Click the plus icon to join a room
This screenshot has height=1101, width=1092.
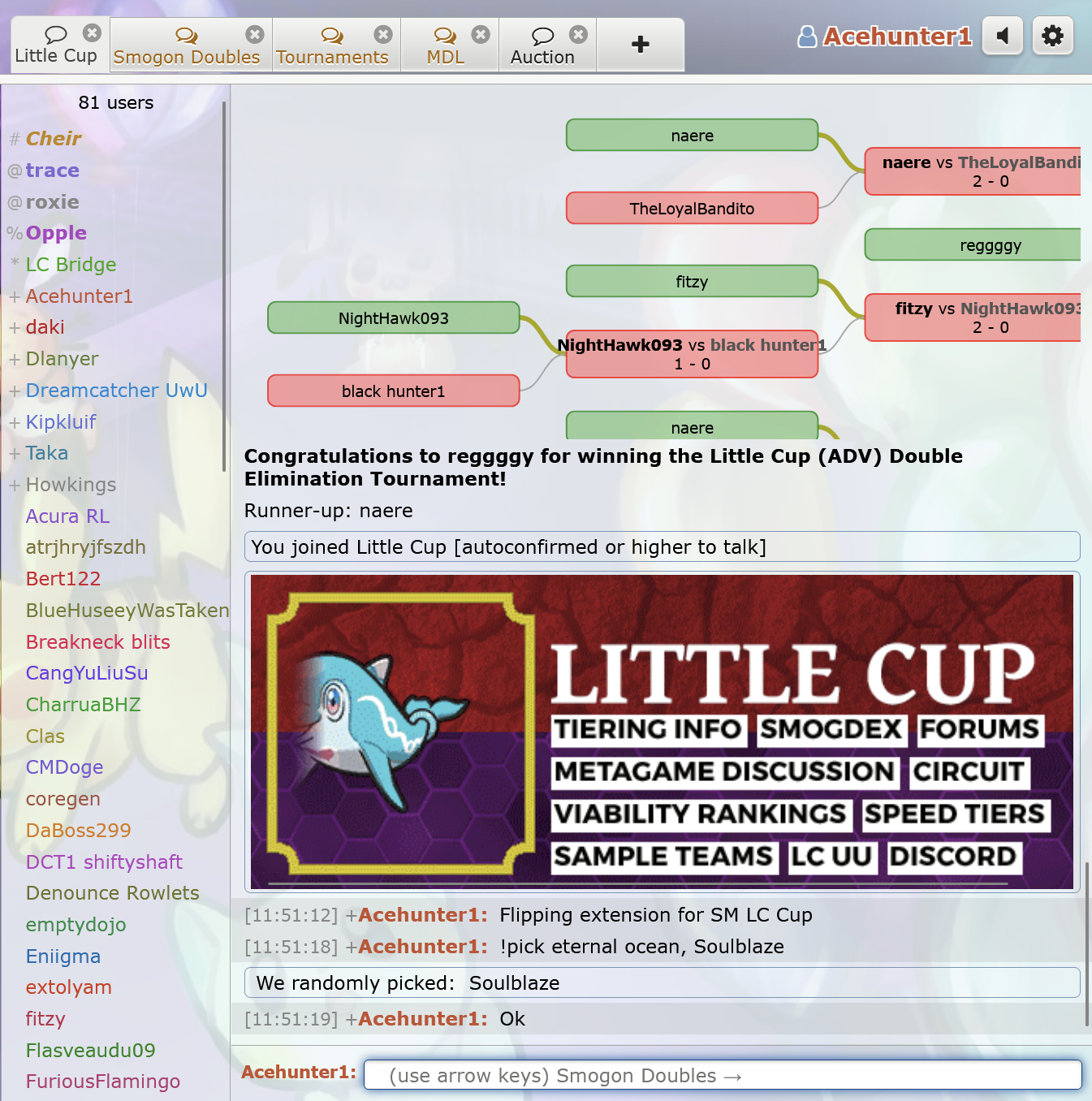point(641,45)
